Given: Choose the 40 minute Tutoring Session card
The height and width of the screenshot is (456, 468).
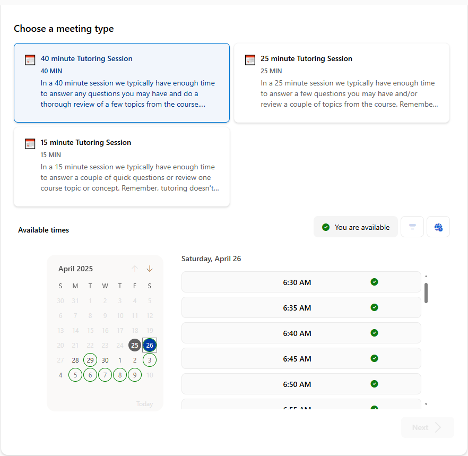Looking at the screenshot, I should (x=122, y=83).
